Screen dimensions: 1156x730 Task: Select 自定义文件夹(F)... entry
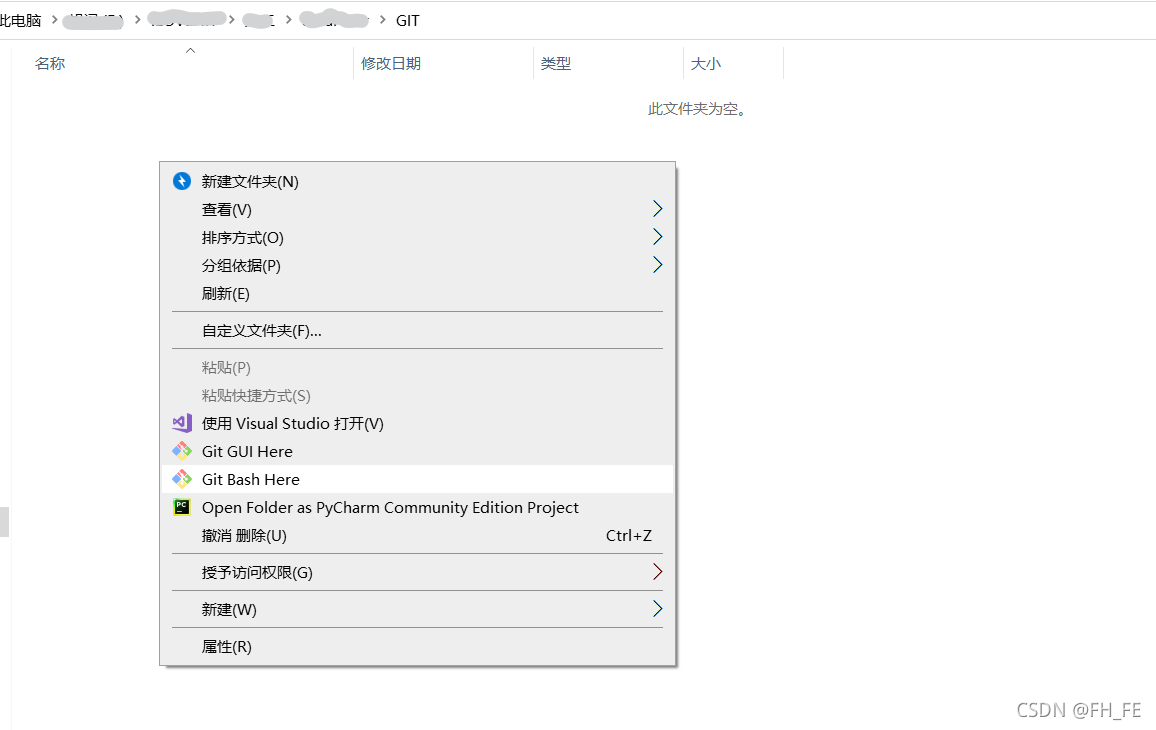click(x=417, y=330)
